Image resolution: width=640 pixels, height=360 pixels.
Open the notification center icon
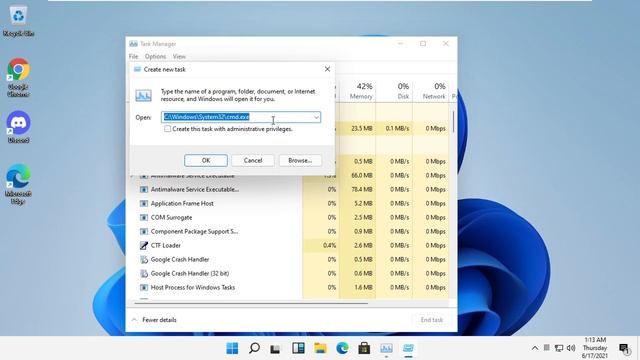coord(624,349)
